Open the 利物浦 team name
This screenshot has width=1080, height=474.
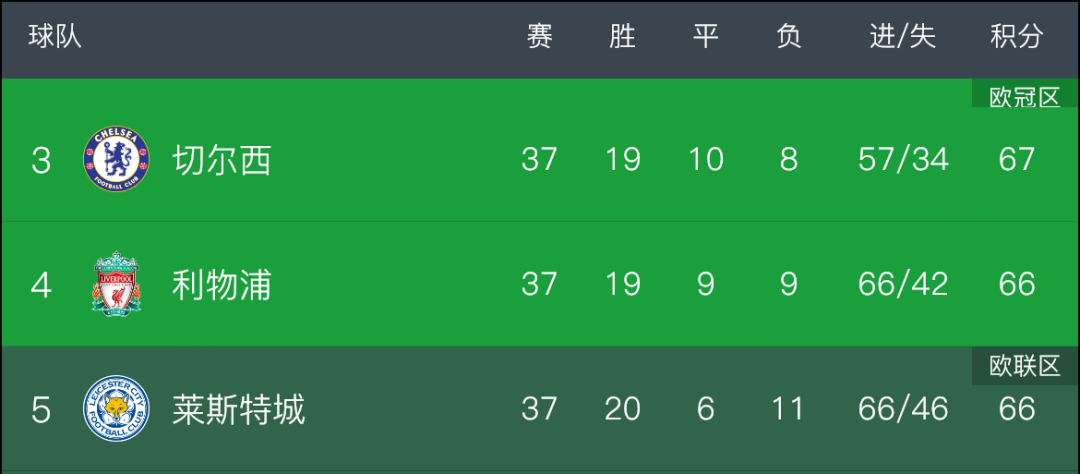click(x=221, y=285)
